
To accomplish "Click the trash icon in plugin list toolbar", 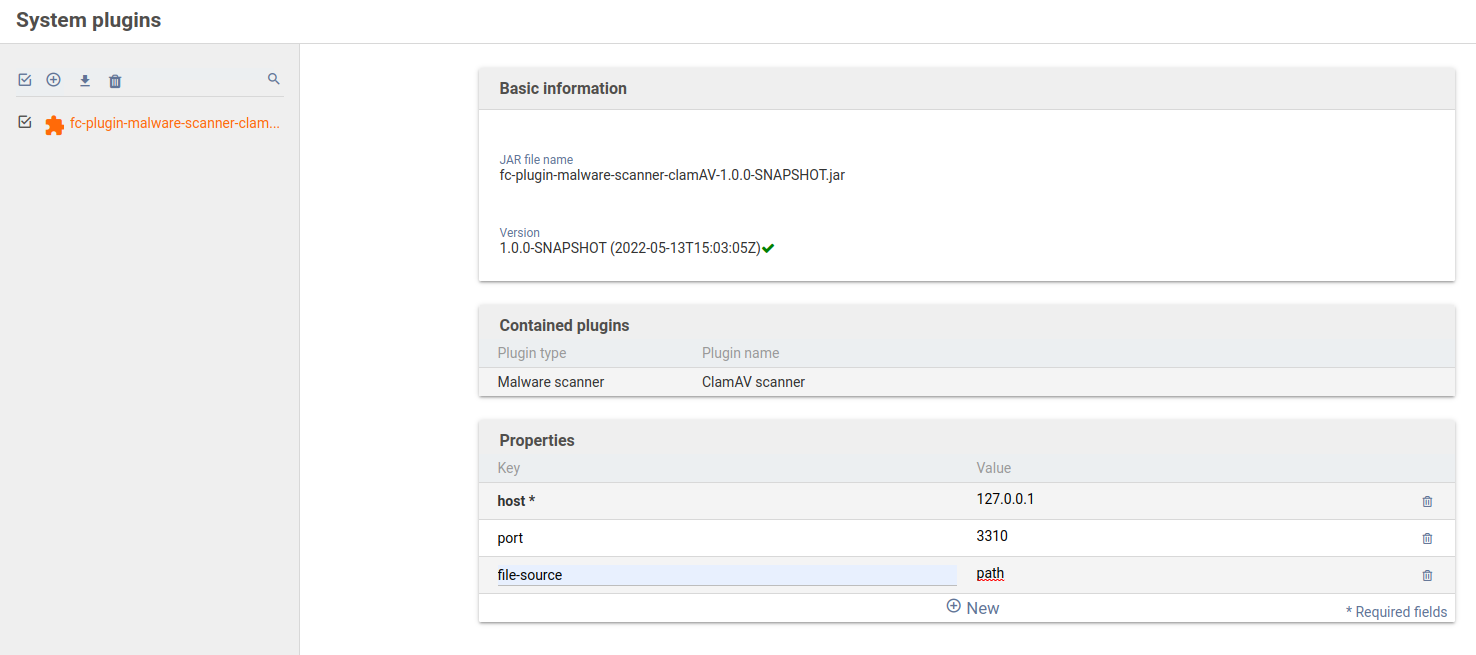I will (115, 81).
